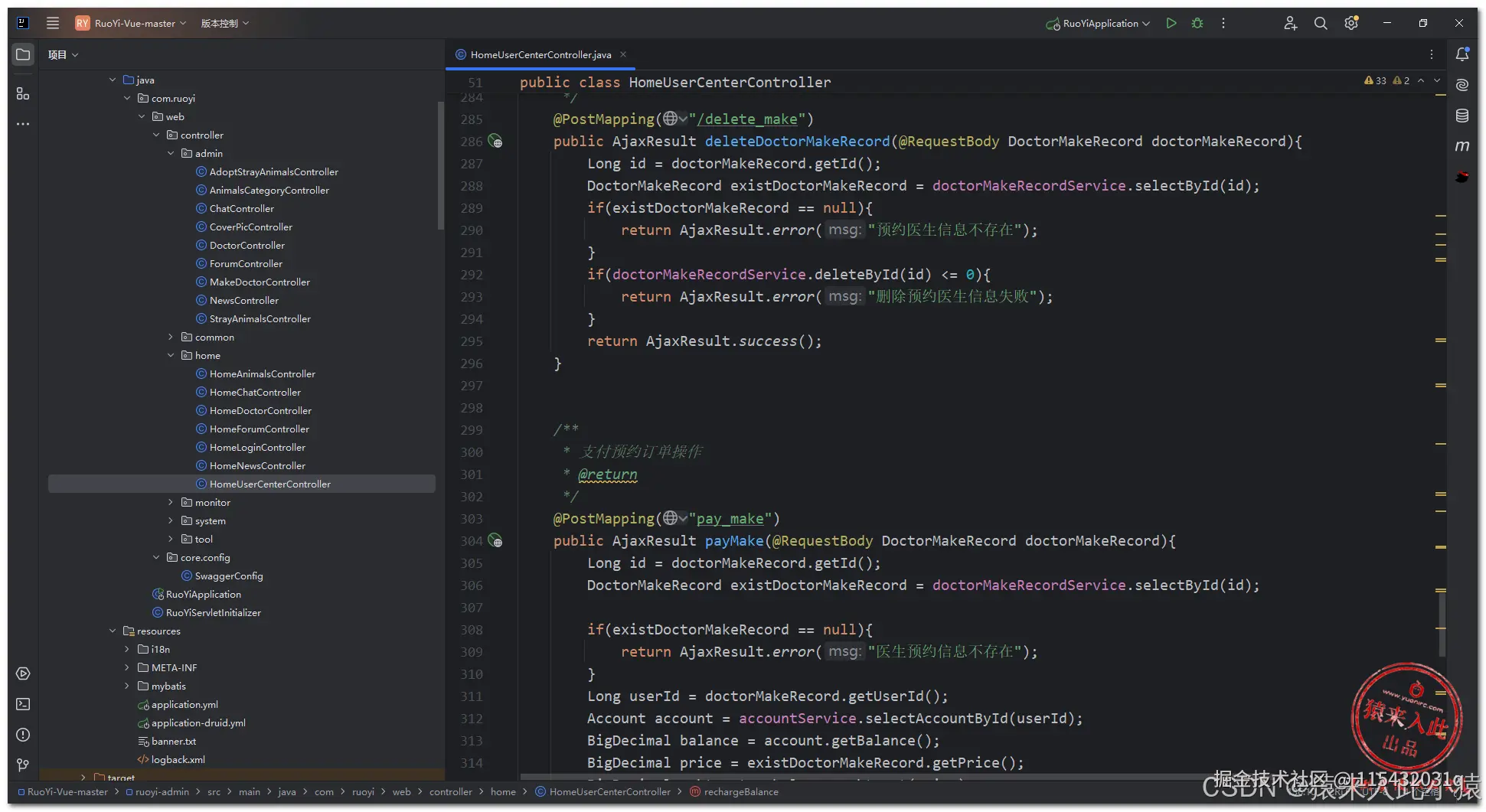Click the ruoyi-admin breadcrumb in status bar

(162, 792)
